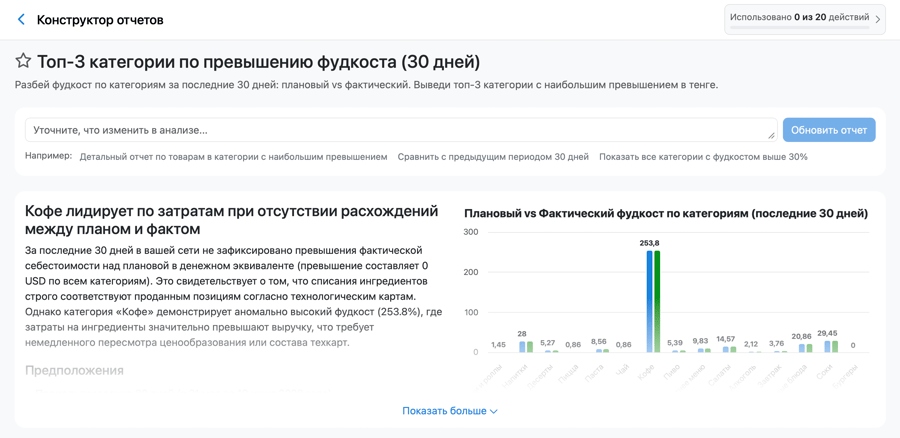Click the value label 8,56 above Паста
This screenshot has width=900, height=438.
pyautogui.click(x=599, y=341)
